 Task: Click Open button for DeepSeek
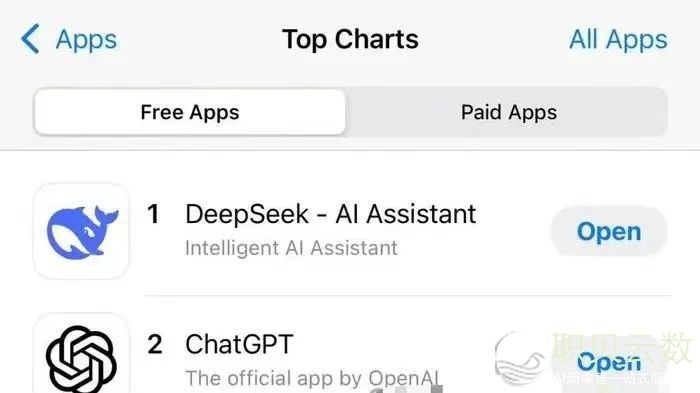point(609,231)
